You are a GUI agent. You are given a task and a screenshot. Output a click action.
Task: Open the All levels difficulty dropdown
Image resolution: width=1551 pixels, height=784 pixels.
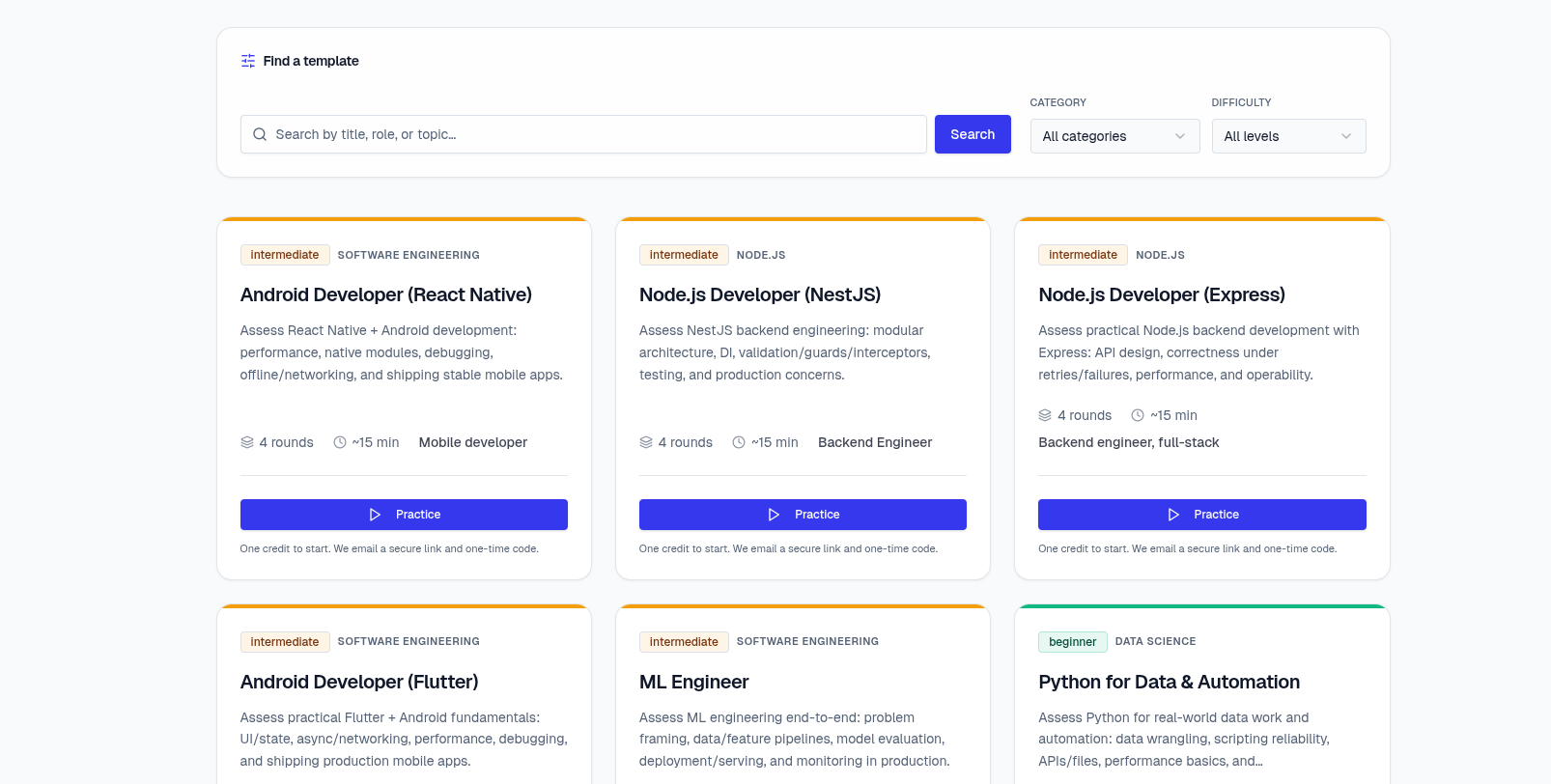[x=1288, y=136]
